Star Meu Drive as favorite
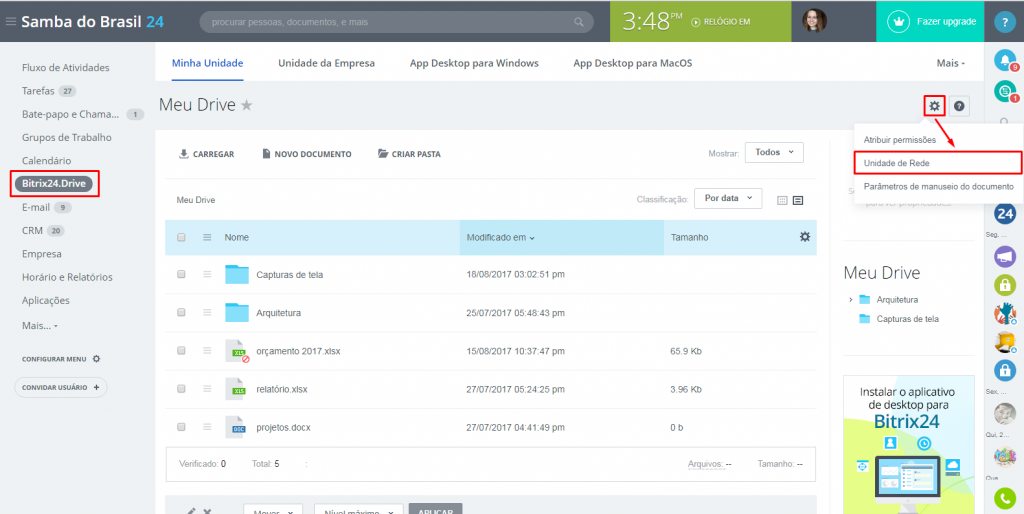 pyautogui.click(x=246, y=105)
